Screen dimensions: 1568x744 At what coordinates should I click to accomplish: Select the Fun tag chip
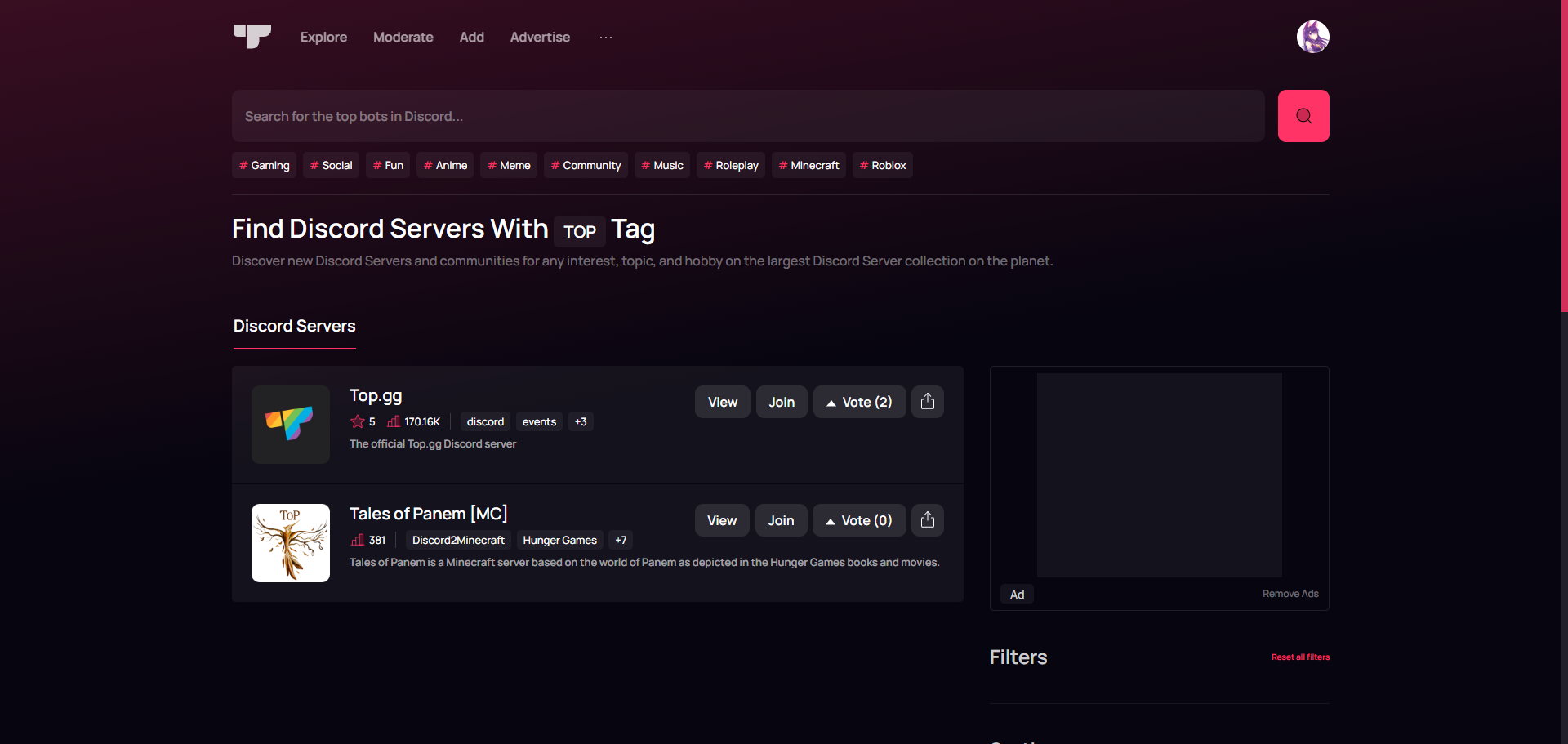click(x=388, y=165)
